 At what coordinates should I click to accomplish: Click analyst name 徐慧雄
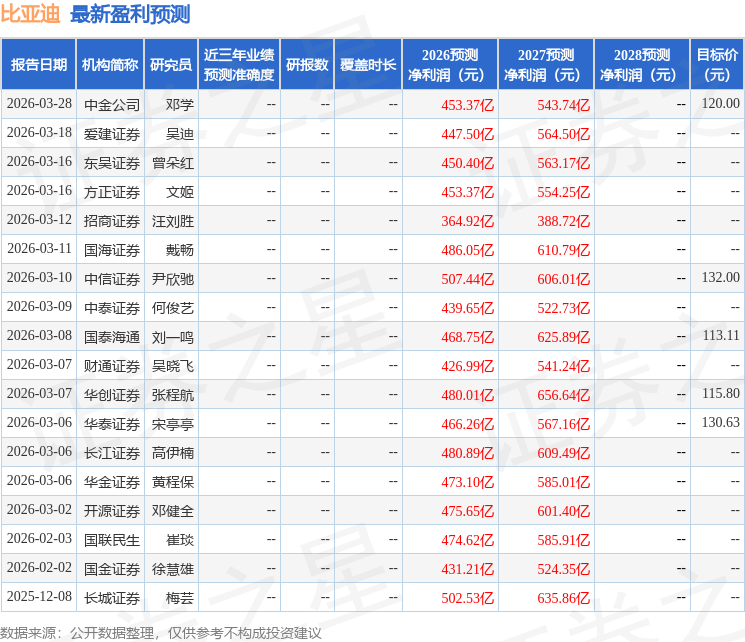(x=173, y=569)
